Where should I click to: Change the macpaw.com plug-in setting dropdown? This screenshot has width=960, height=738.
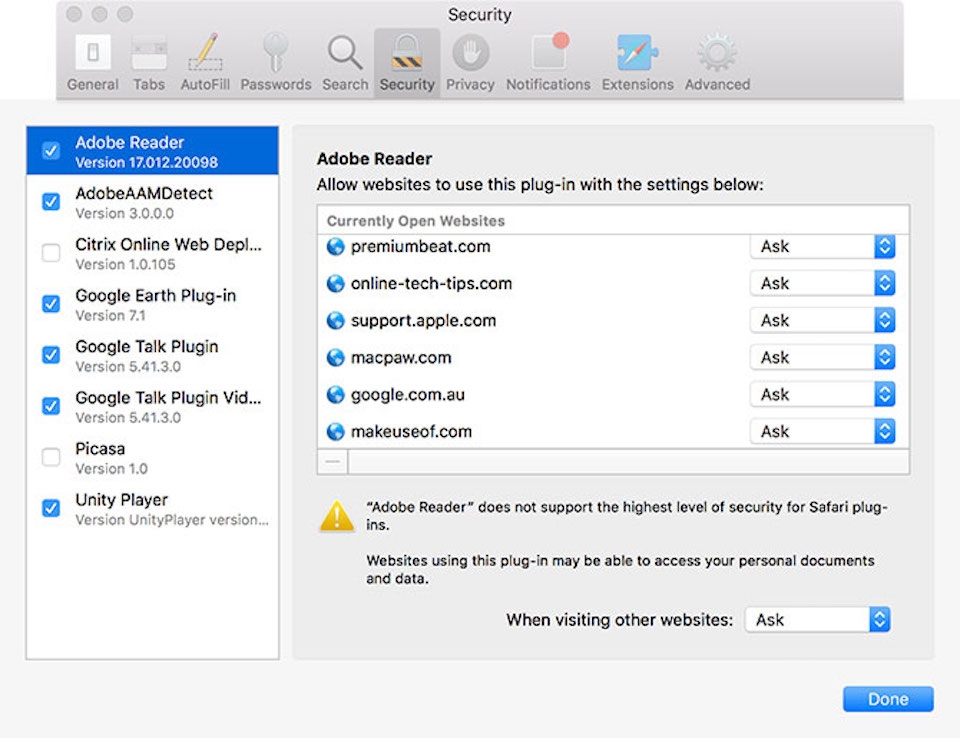click(822, 358)
